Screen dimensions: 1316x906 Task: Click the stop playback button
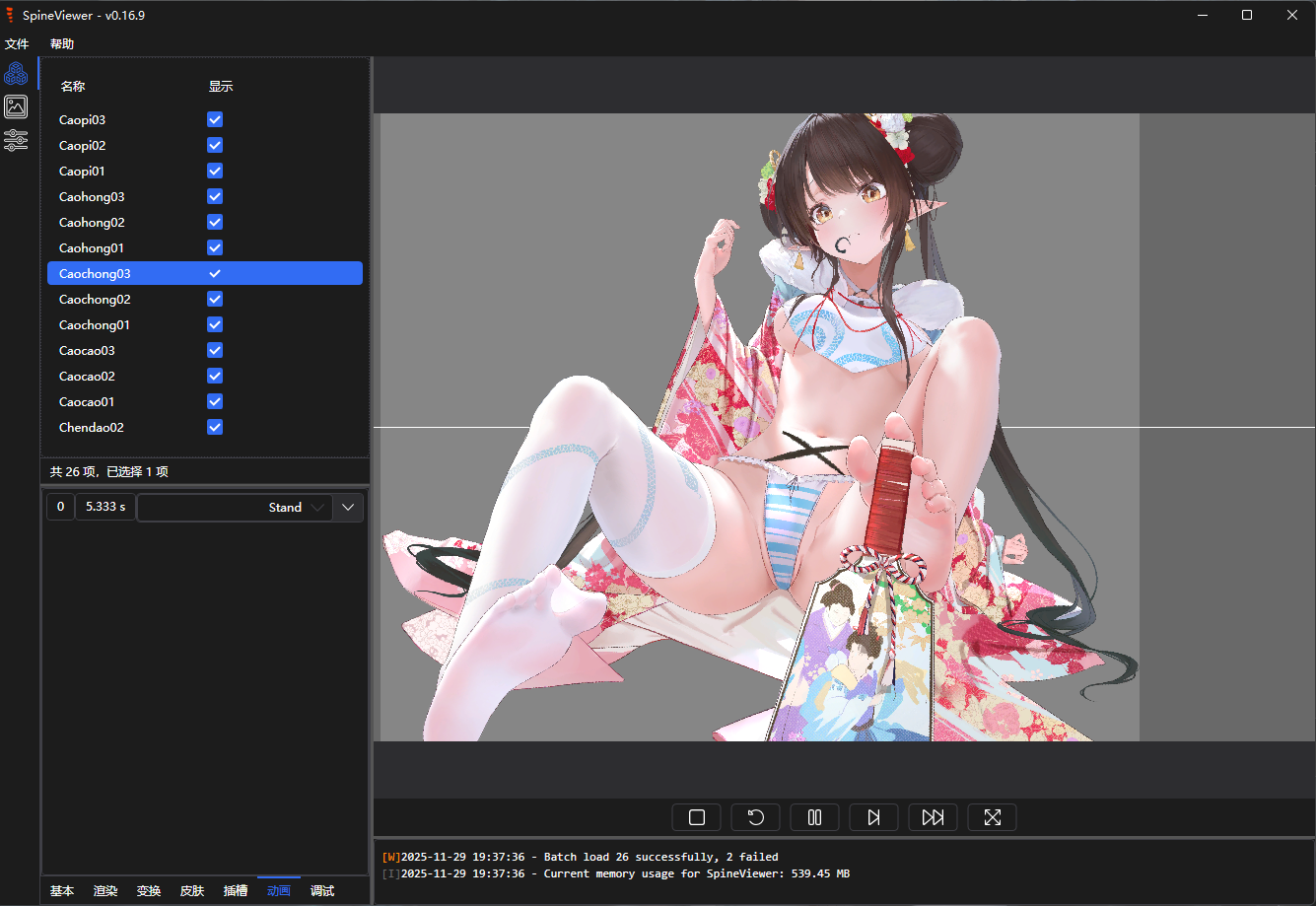pos(697,817)
